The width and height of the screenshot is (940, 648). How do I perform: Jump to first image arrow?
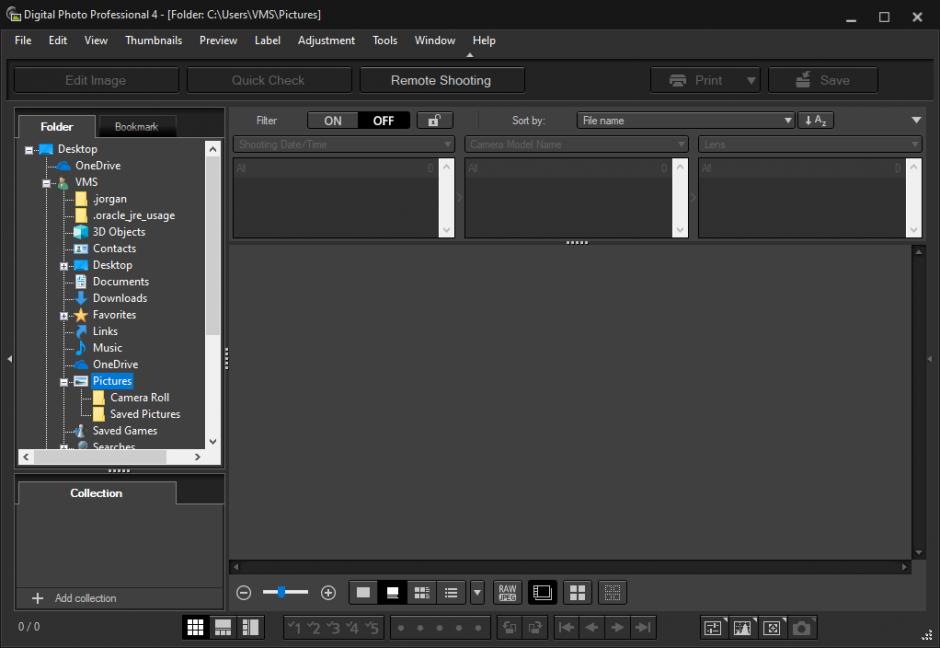coord(567,628)
